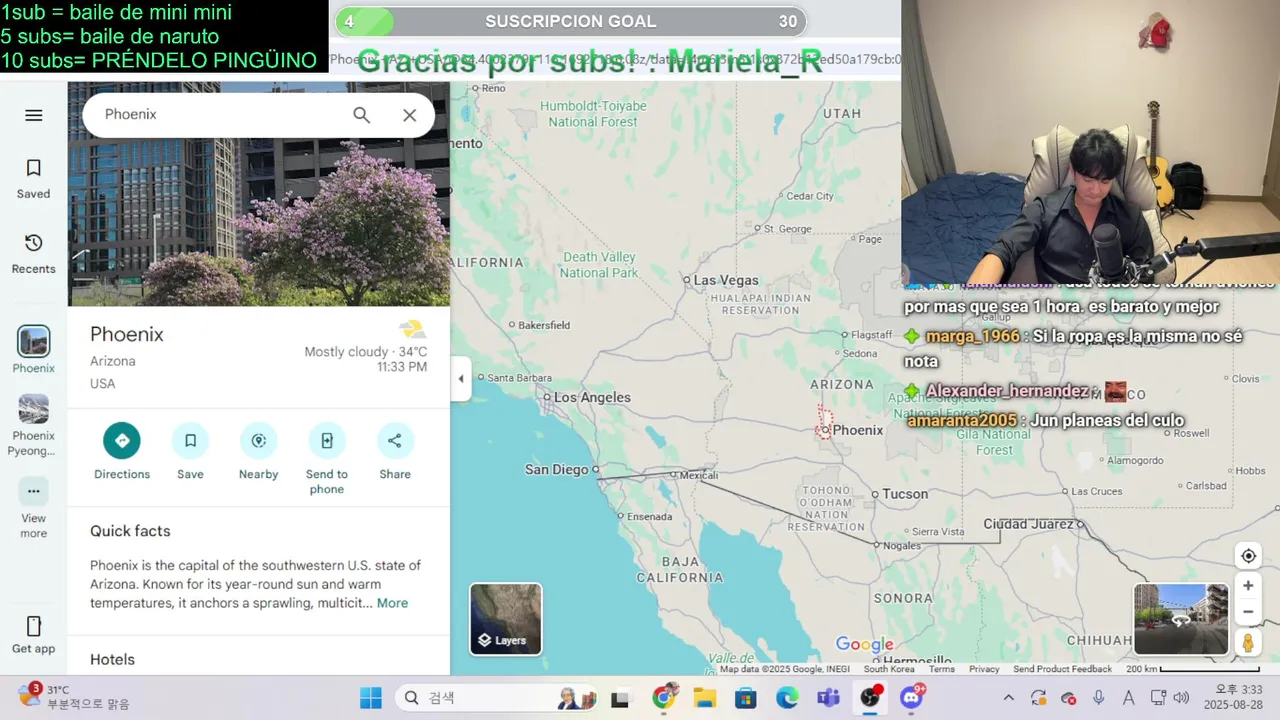Click the San Diego label on map
This screenshot has height=720, width=1280.
click(x=557, y=469)
